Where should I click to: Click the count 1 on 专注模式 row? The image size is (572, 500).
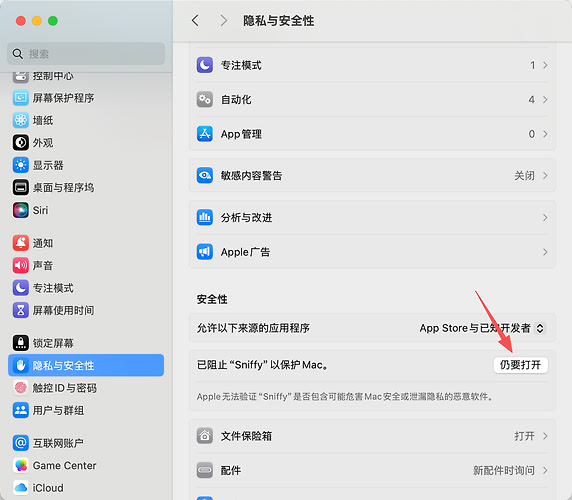point(533,65)
